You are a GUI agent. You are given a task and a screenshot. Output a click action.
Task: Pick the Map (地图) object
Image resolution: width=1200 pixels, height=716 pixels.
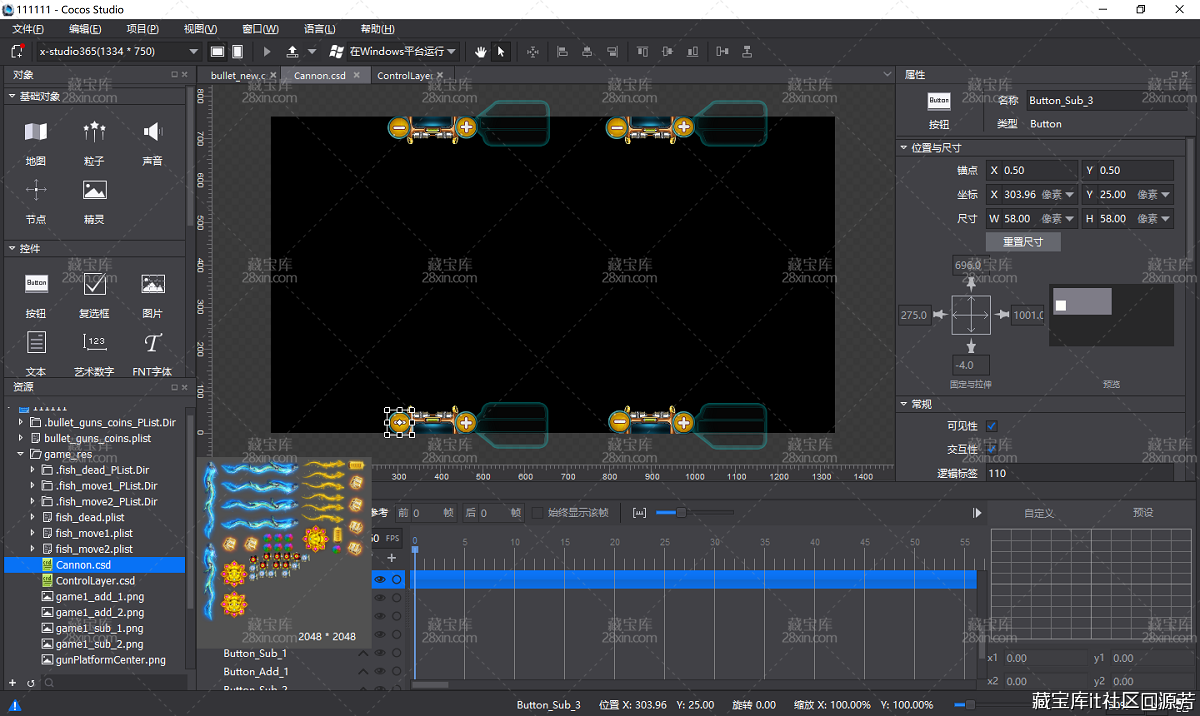click(36, 141)
